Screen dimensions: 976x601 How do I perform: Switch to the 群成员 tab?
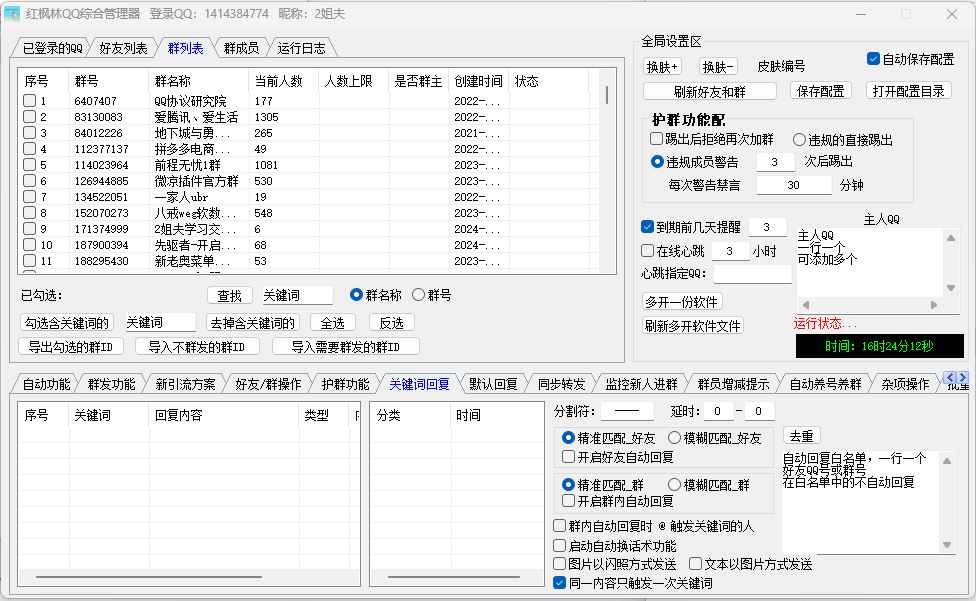coord(241,48)
